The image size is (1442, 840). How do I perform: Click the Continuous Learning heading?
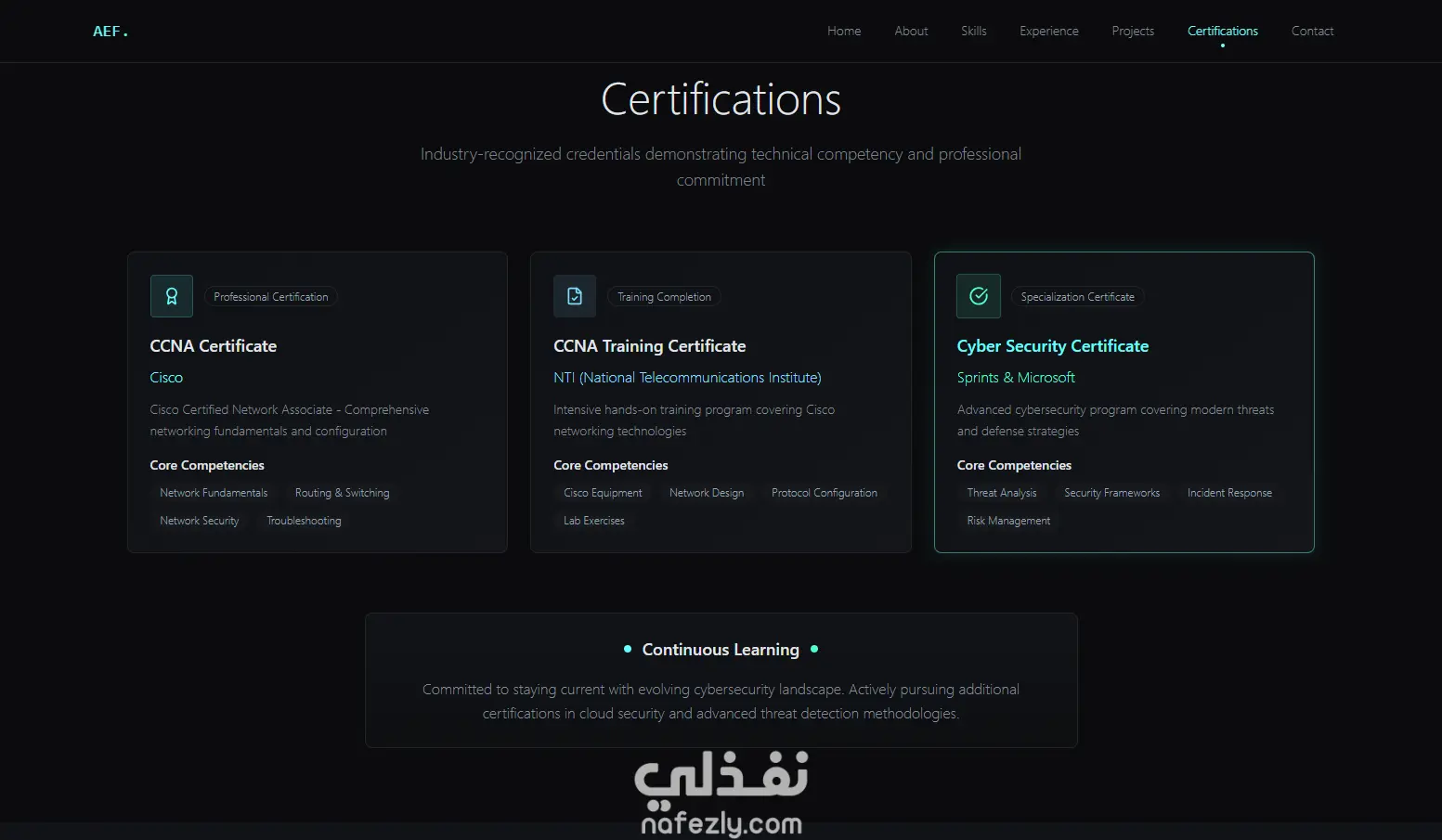point(721,650)
